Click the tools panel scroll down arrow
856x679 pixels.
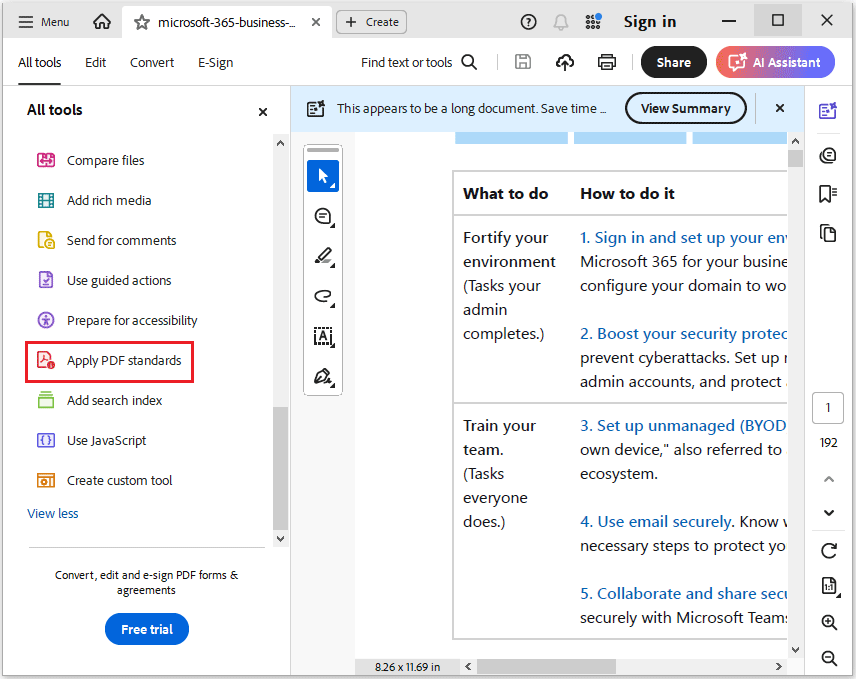[x=281, y=539]
